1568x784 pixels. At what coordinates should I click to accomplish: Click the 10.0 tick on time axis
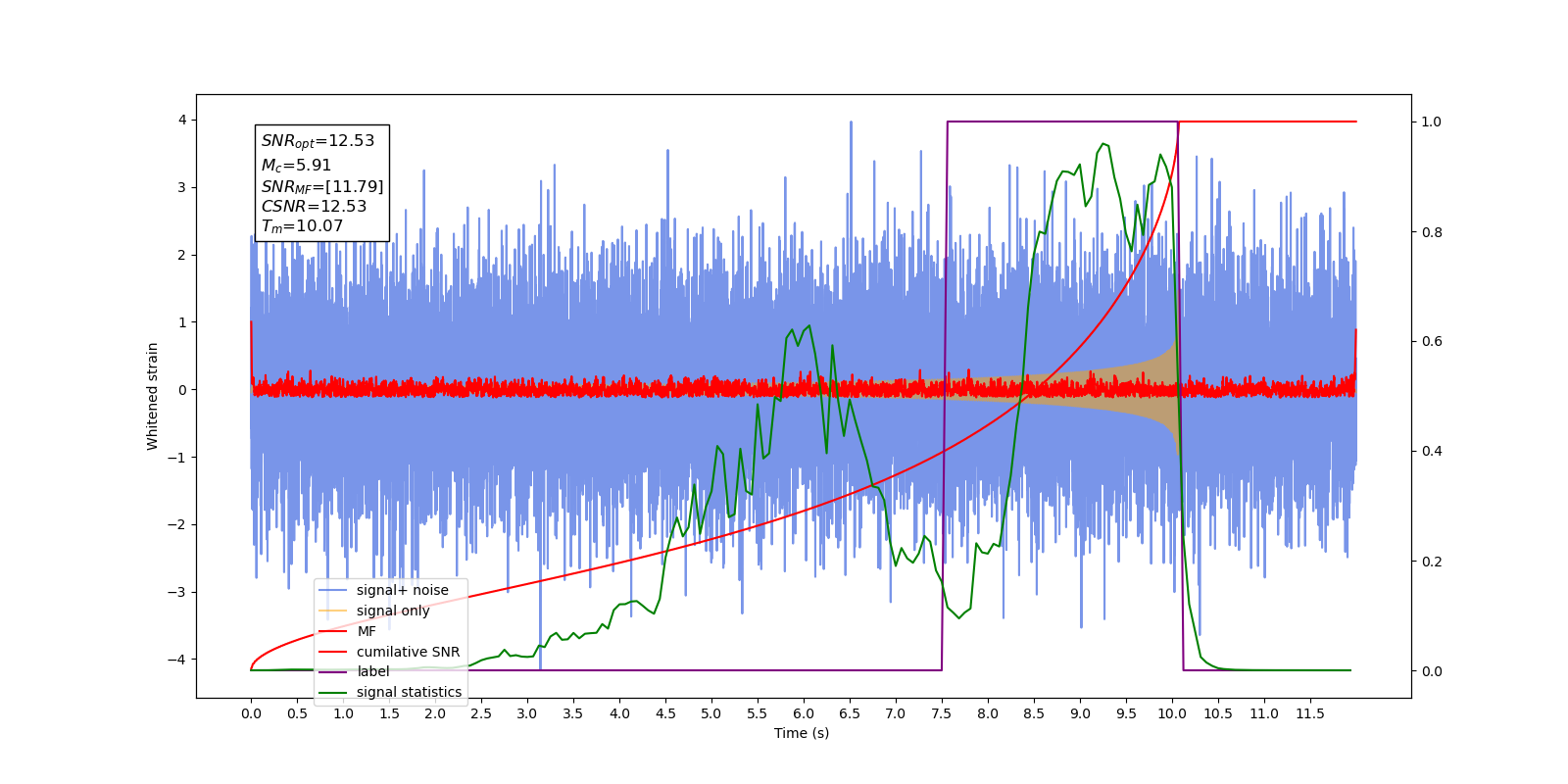click(1172, 713)
